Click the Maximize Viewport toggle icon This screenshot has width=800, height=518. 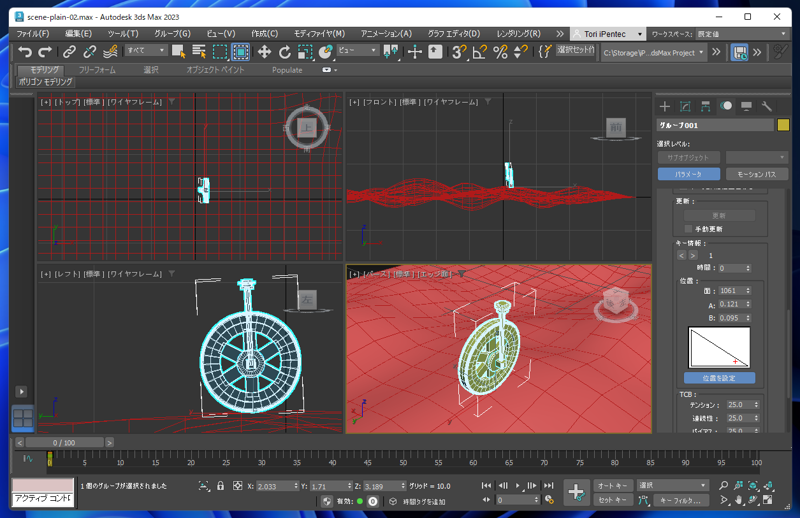click(x=768, y=500)
